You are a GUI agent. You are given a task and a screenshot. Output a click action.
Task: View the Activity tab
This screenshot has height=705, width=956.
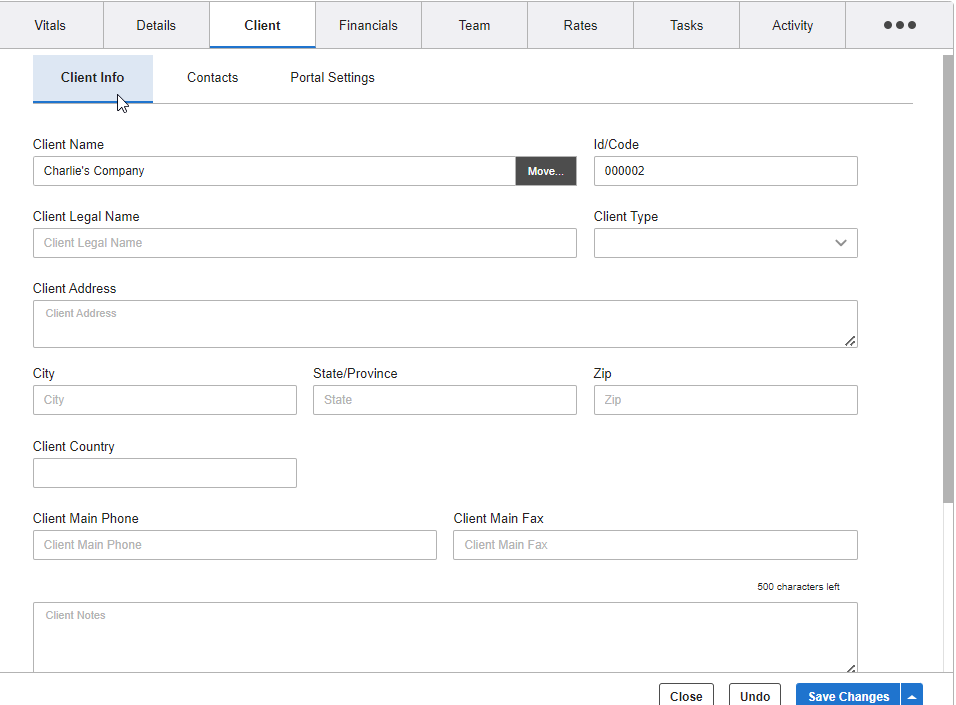click(x=791, y=25)
